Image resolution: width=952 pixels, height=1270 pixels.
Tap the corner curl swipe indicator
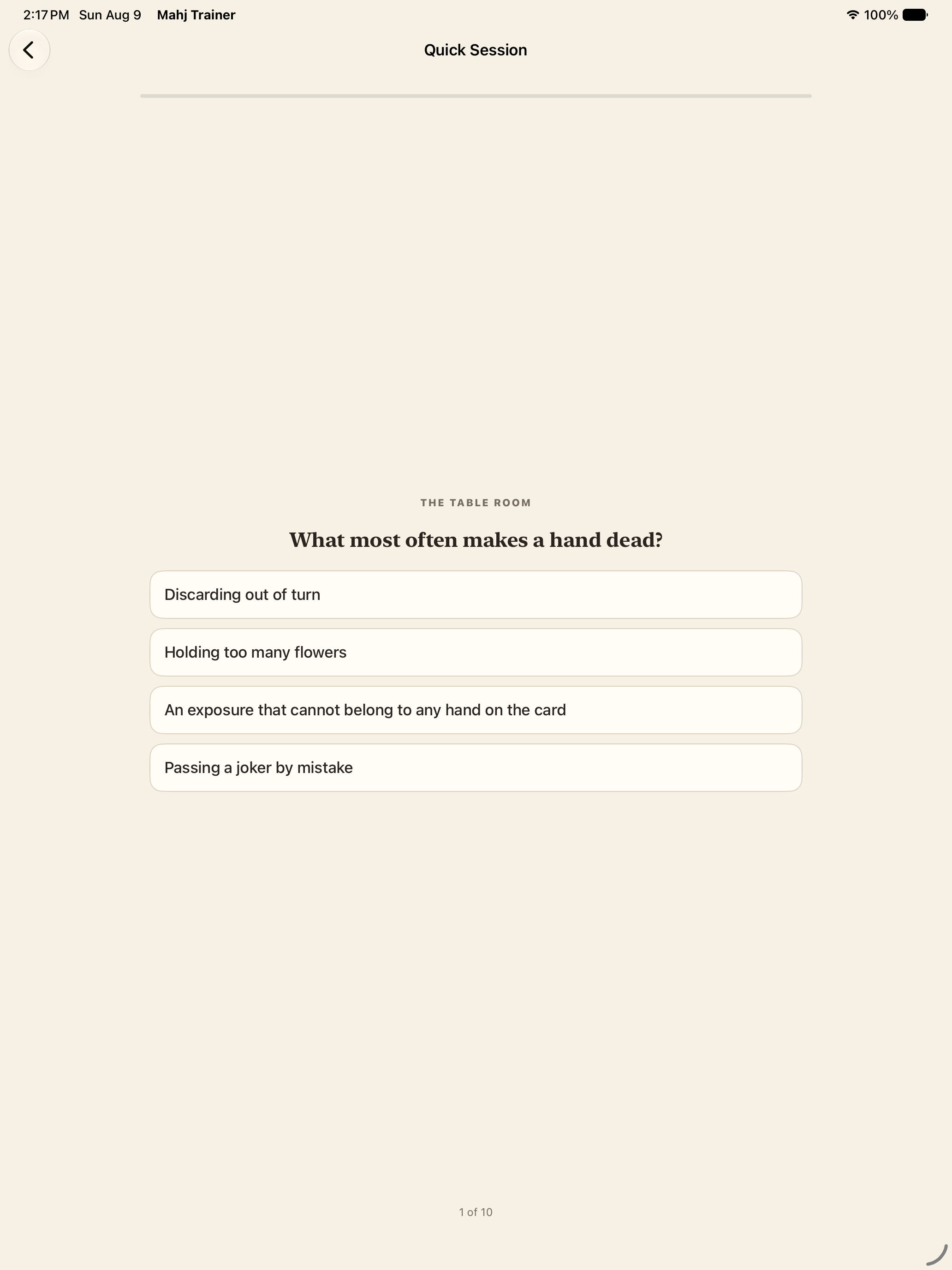click(x=936, y=1254)
